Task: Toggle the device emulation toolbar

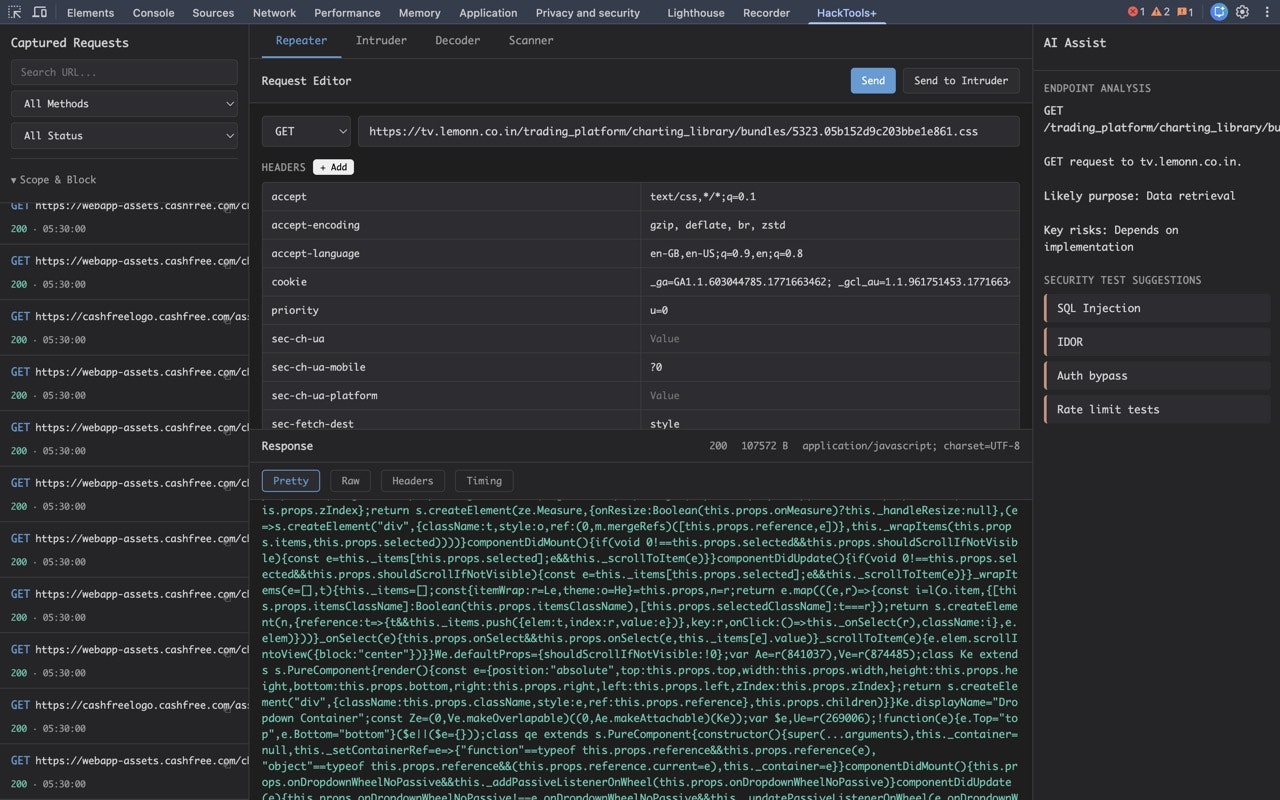Action: (x=38, y=12)
